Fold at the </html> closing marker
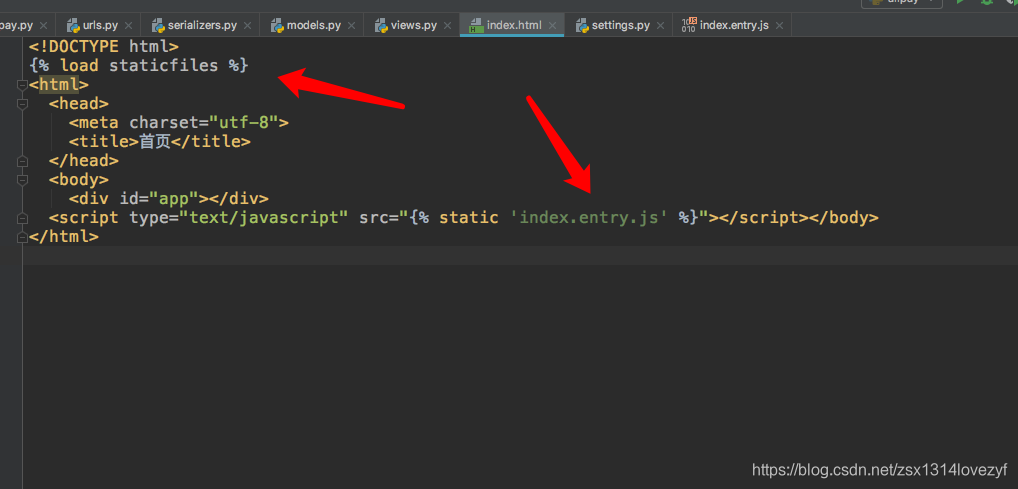1018x489 pixels. pyautogui.click(x=23, y=237)
